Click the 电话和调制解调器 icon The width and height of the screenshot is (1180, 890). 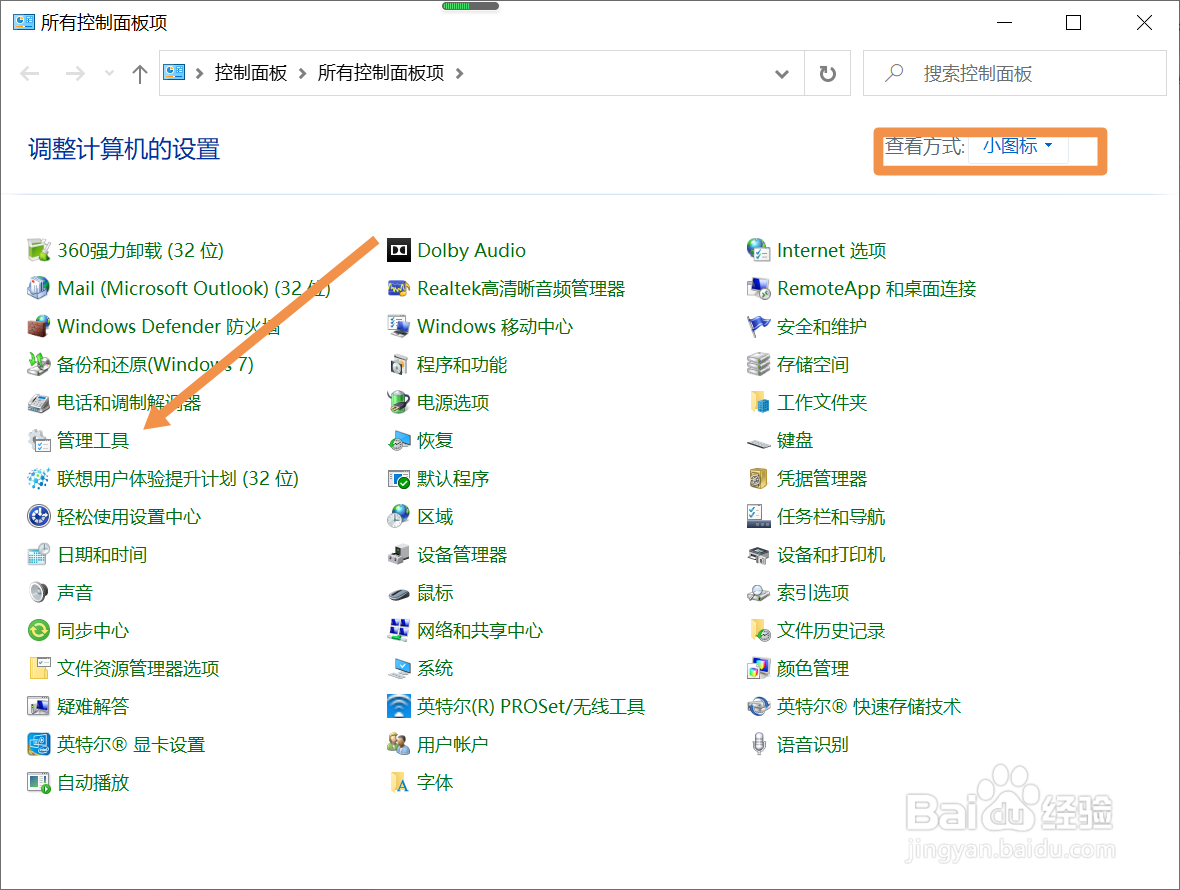click(x=38, y=402)
